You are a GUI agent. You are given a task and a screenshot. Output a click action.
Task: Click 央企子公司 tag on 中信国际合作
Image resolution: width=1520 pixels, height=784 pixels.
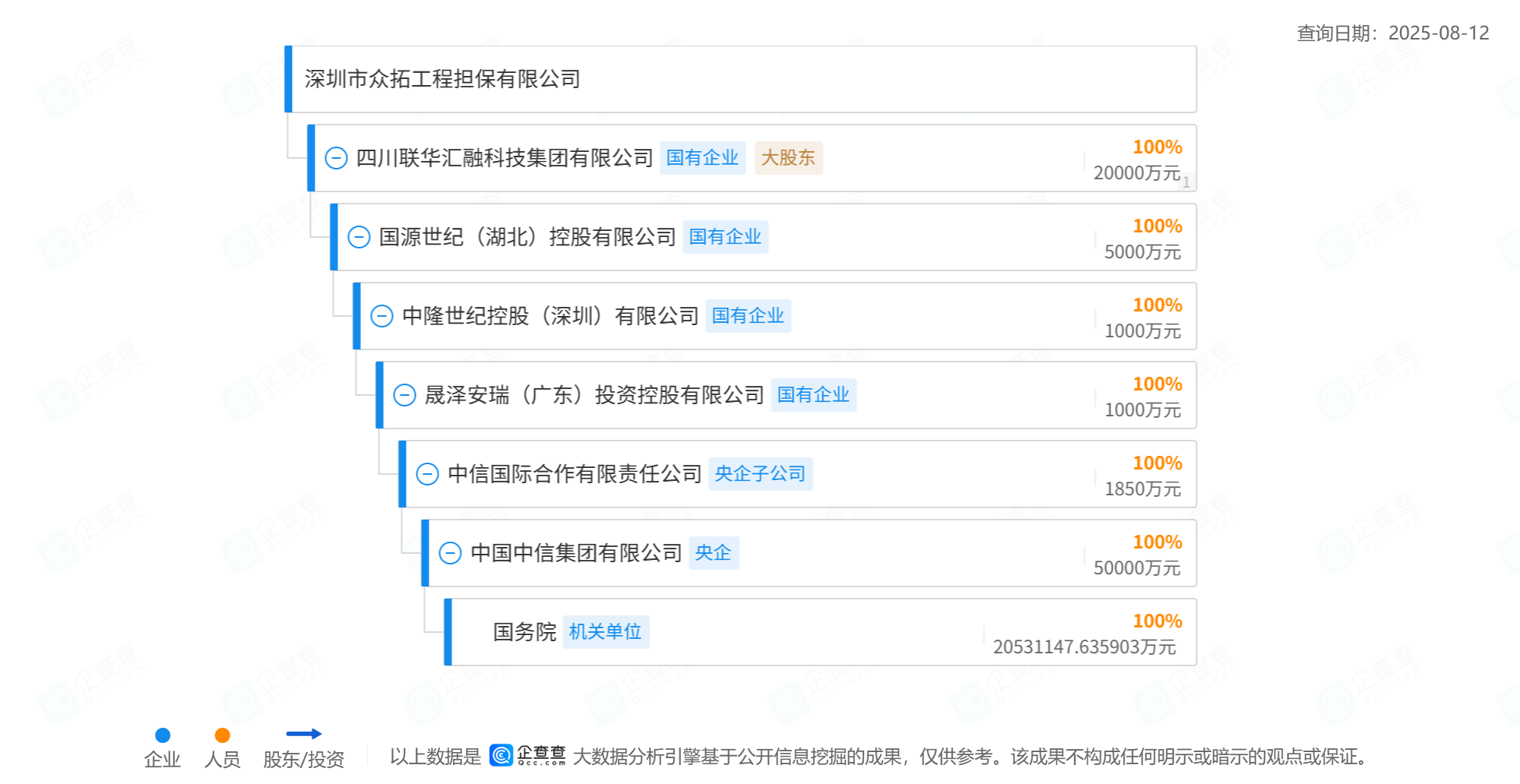point(760,474)
